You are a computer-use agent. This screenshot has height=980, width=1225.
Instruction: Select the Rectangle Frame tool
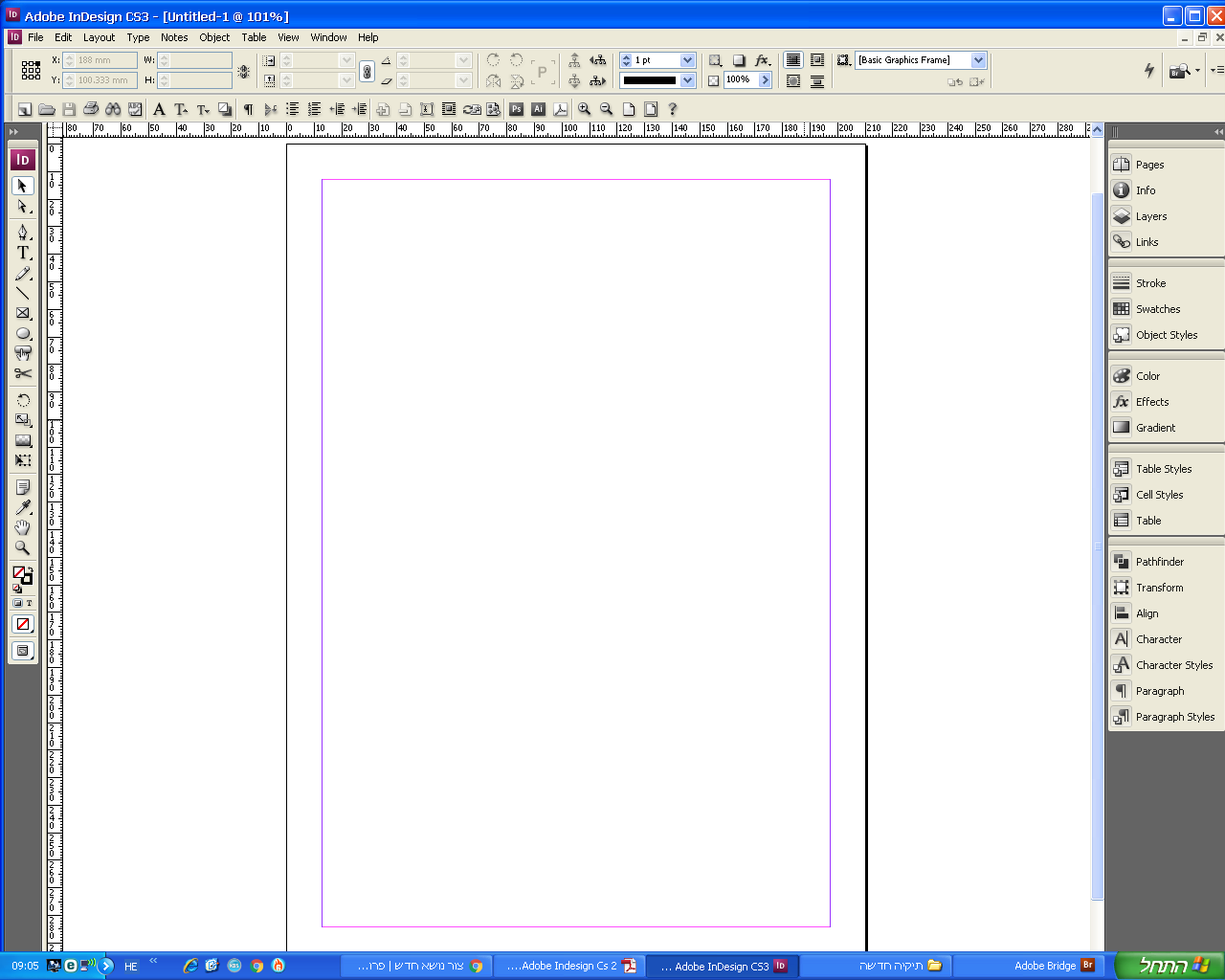click(x=23, y=313)
